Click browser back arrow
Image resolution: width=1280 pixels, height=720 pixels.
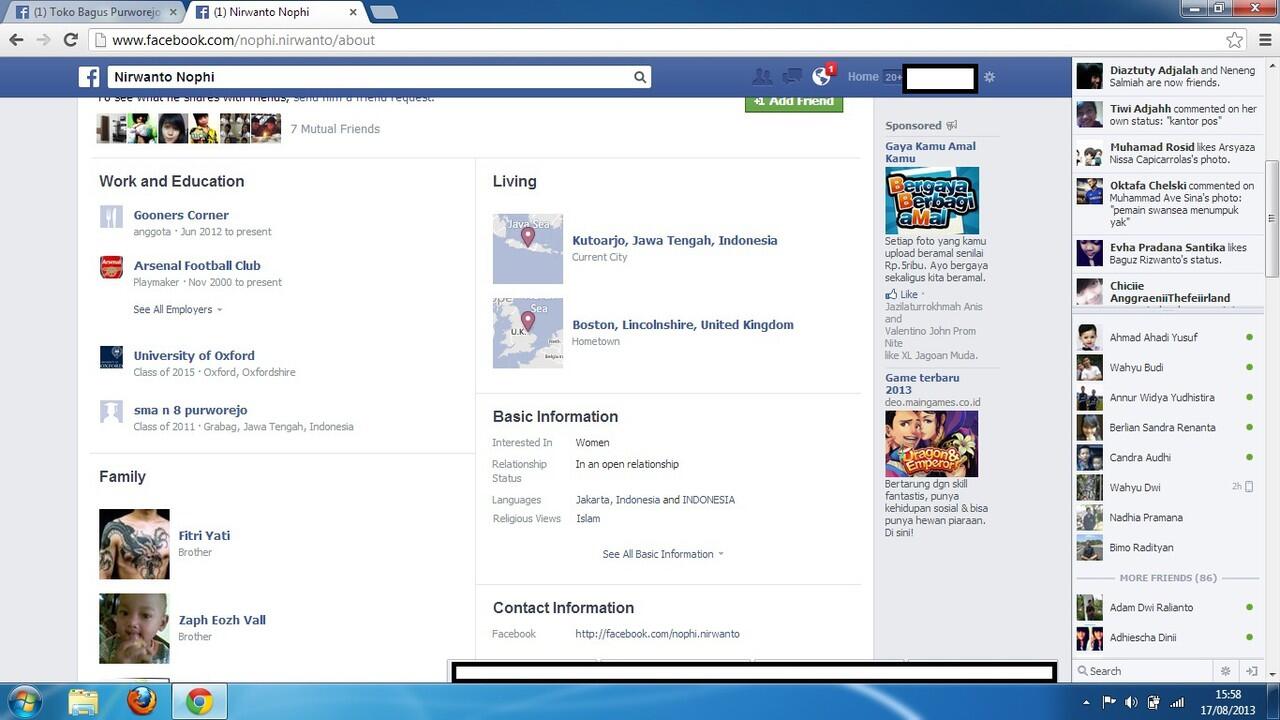click(x=16, y=40)
